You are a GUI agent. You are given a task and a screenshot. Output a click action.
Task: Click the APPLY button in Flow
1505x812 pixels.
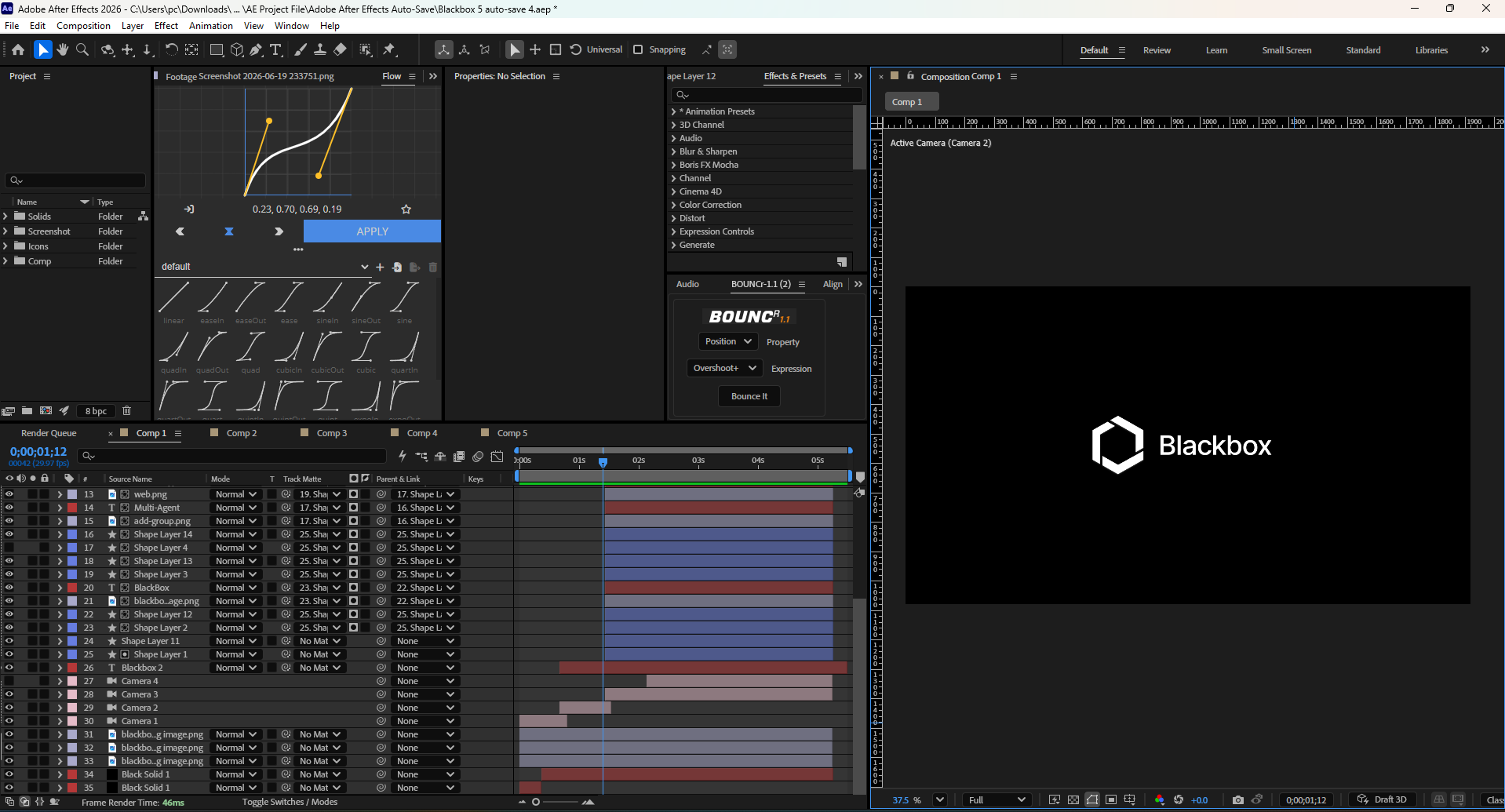coord(372,231)
